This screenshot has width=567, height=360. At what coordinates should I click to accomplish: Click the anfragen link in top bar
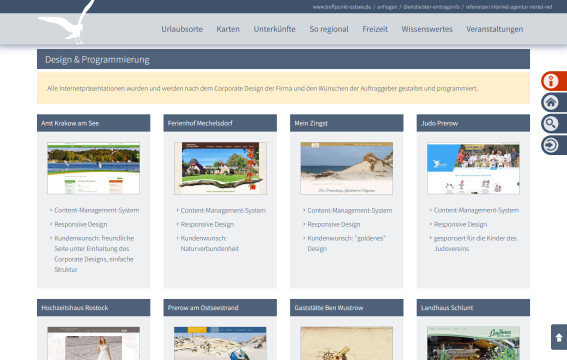point(387,7)
